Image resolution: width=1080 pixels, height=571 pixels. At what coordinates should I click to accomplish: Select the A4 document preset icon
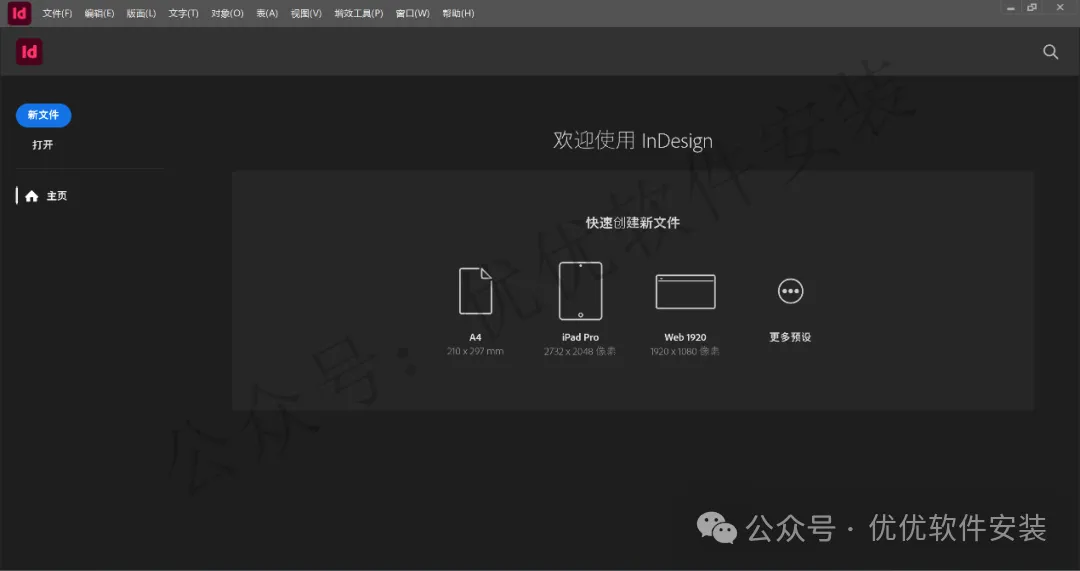pyautogui.click(x=475, y=291)
